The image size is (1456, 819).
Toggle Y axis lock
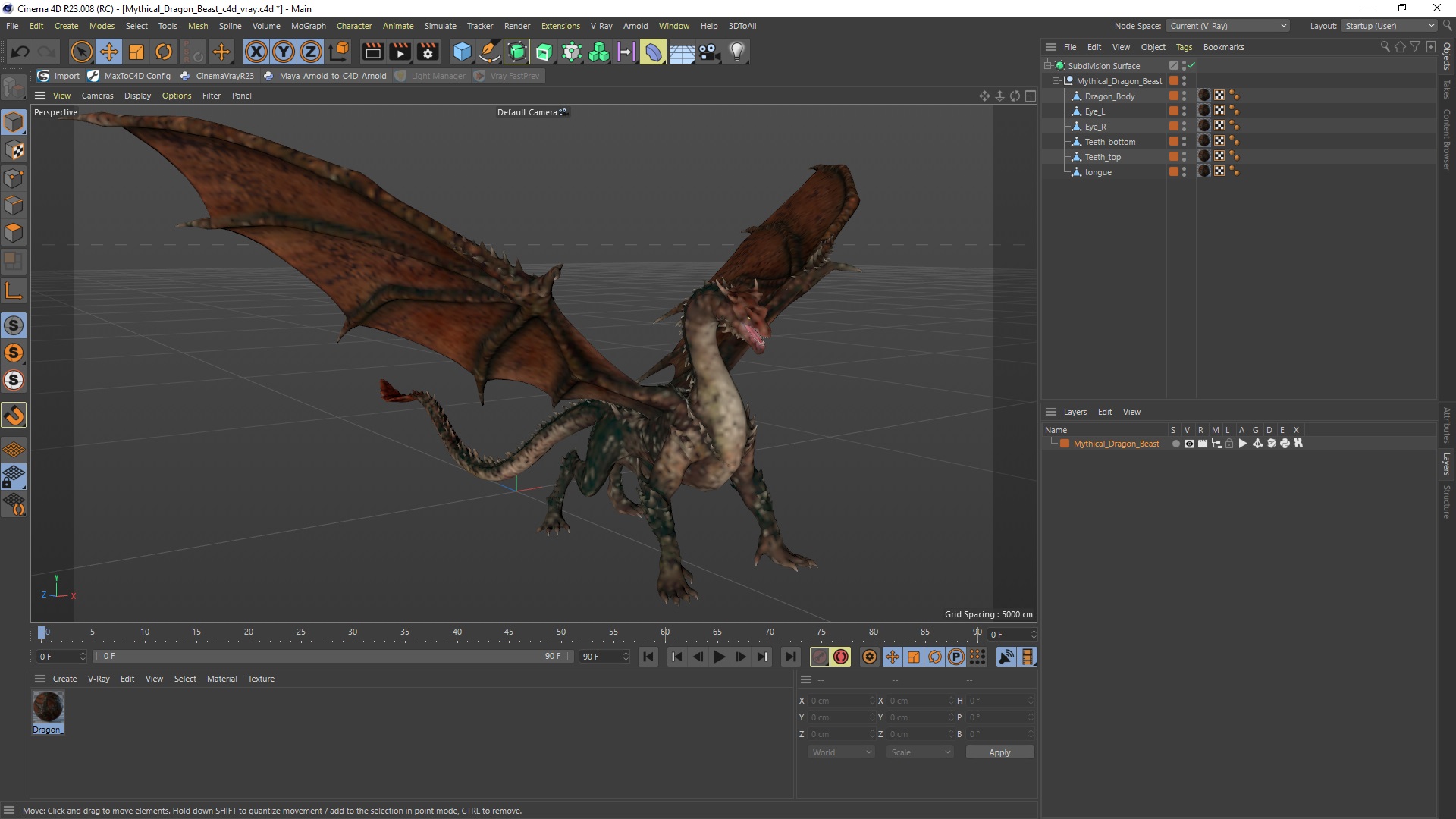coord(284,52)
